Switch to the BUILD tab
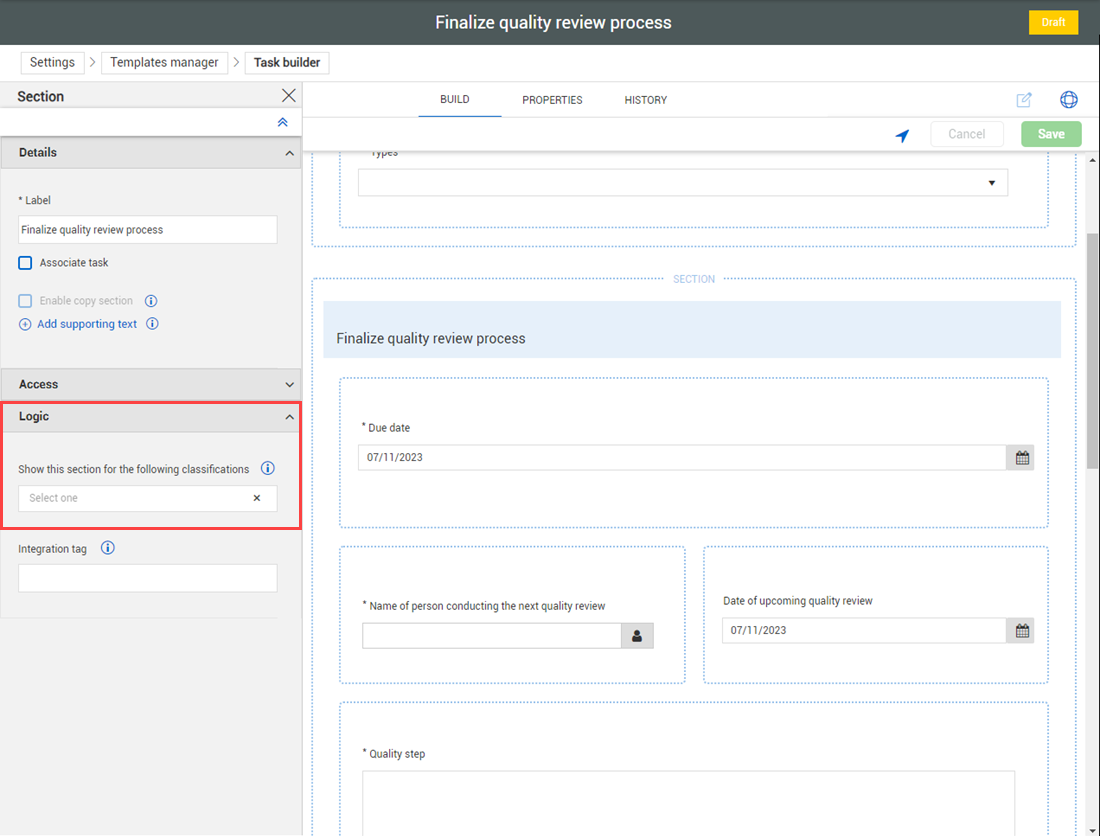 click(x=455, y=100)
